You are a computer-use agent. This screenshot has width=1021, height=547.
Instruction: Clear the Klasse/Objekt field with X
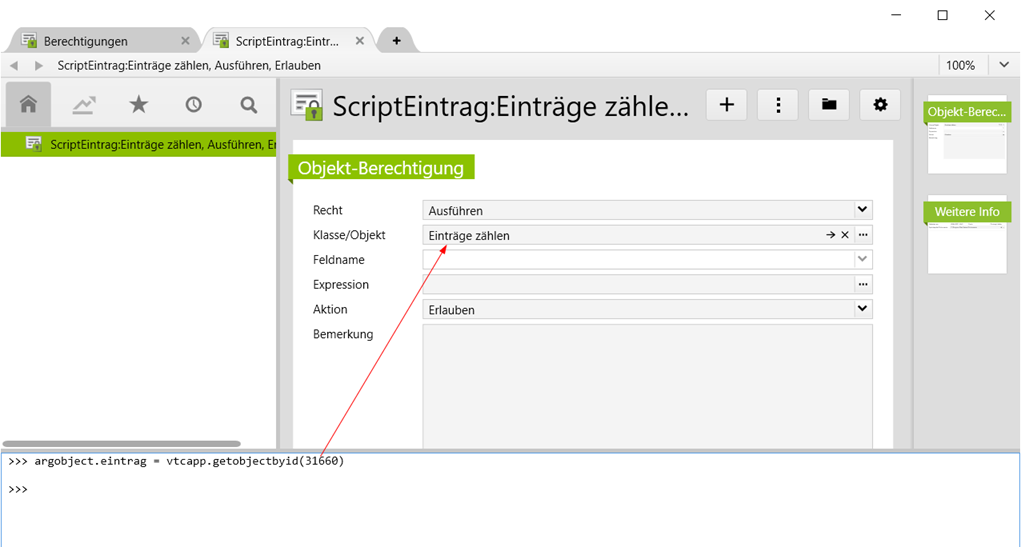pos(845,235)
